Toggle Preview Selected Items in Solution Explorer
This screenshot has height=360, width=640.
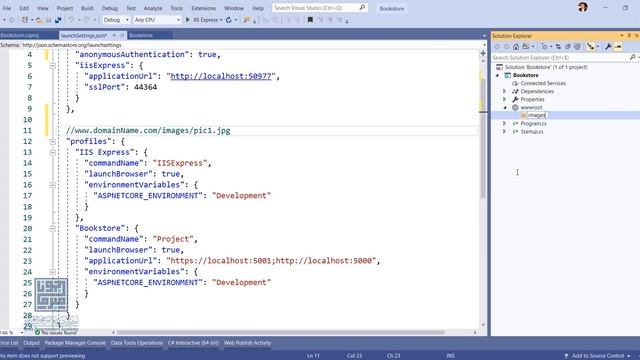coord(618,47)
